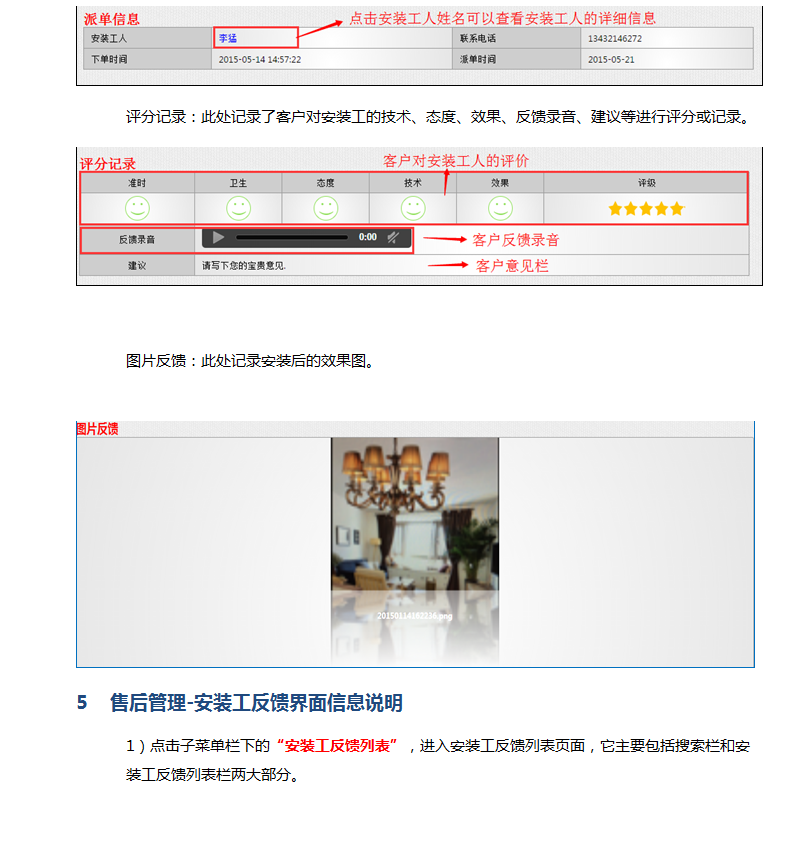Select dispatch date 2015-05-21
The height and width of the screenshot is (849, 800).
click(x=611, y=60)
